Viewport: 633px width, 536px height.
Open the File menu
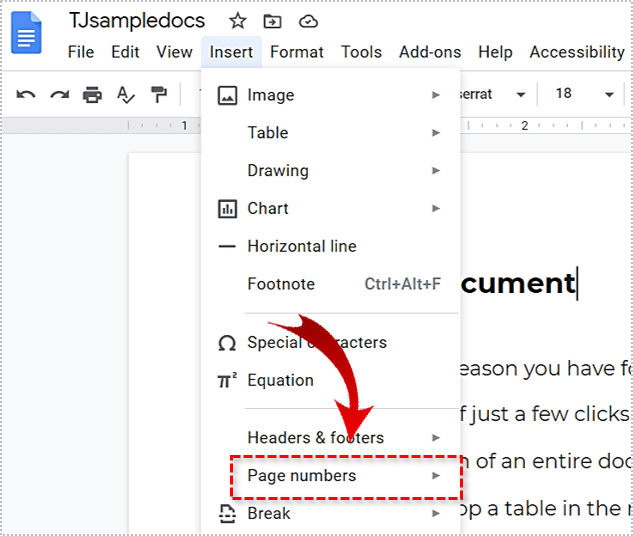pyautogui.click(x=80, y=52)
